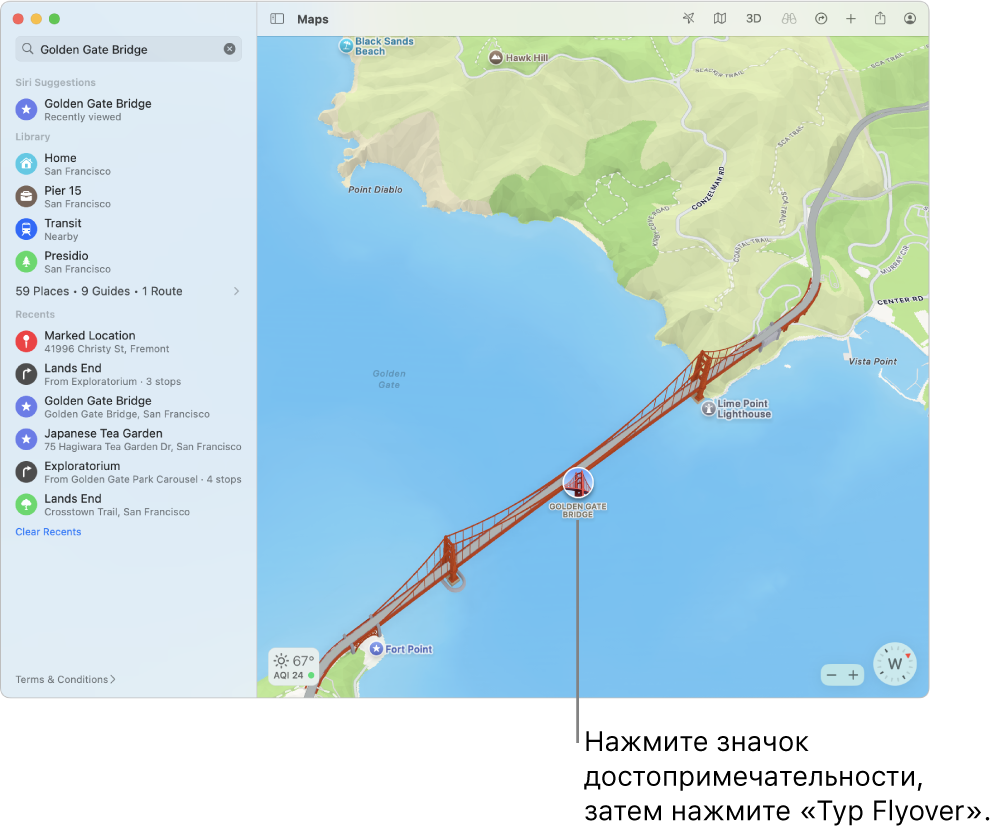The height and width of the screenshot is (835, 1008).
Task: Click the Pier 15 briefcase icon
Action: click(26, 196)
